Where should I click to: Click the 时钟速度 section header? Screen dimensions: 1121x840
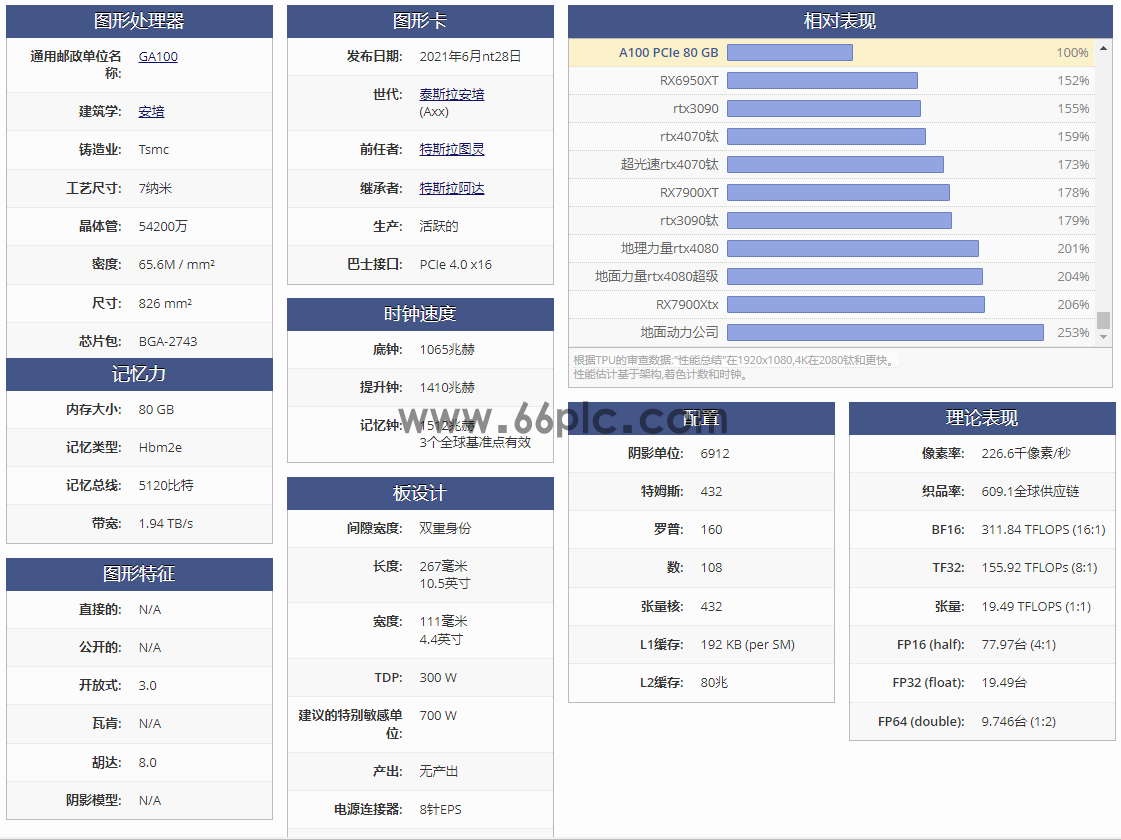pos(420,314)
